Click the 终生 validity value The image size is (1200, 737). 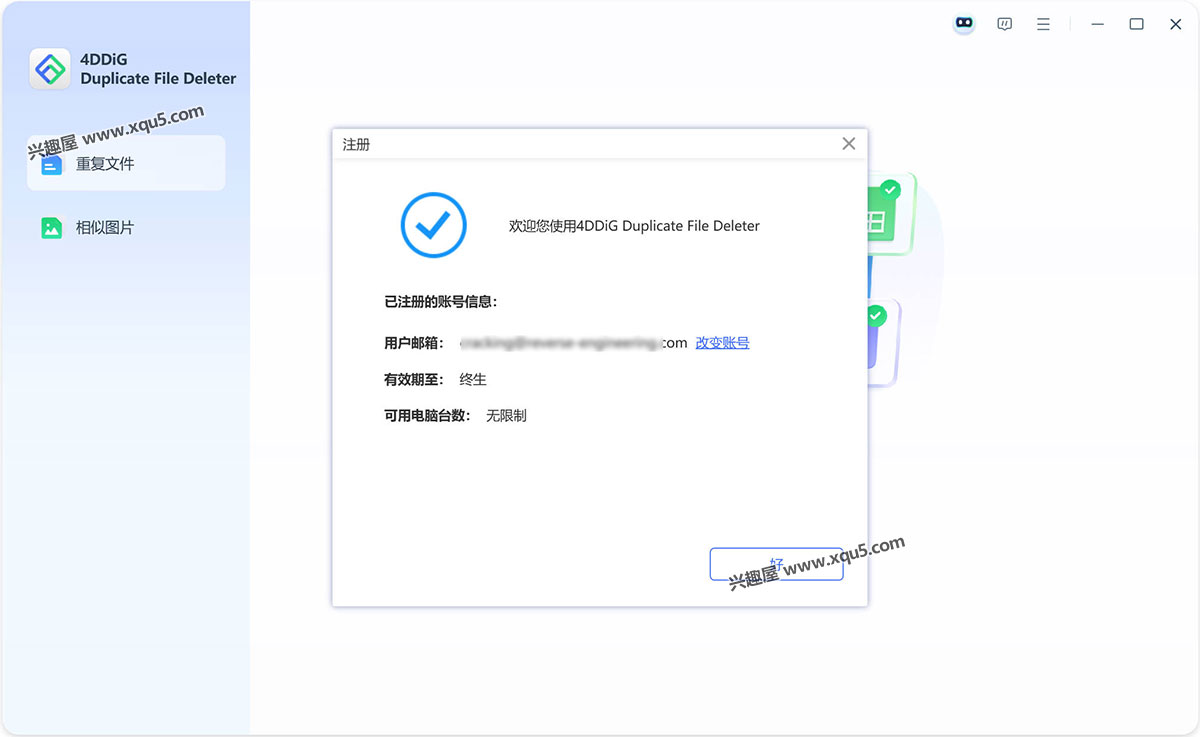click(473, 379)
